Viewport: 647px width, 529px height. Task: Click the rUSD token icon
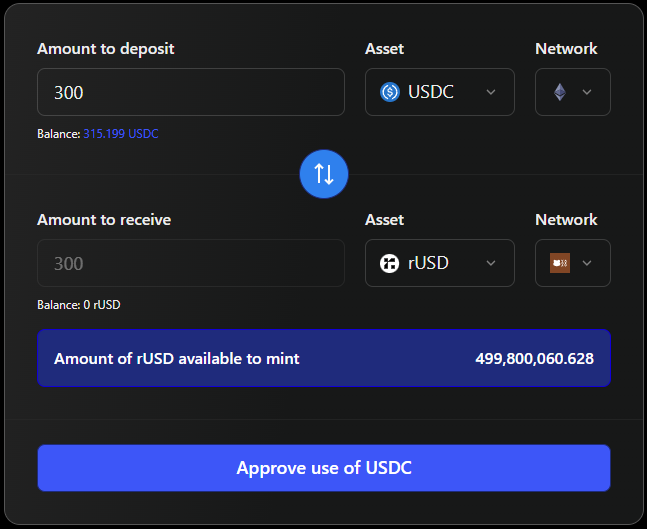coord(389,263)
